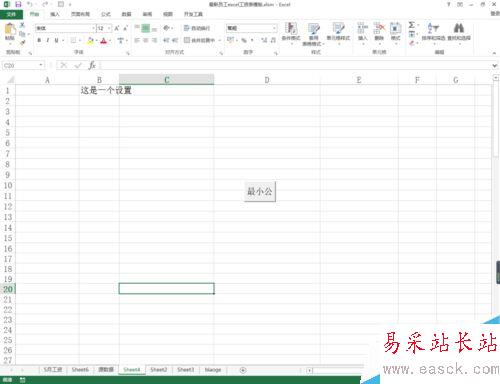
Task: Decrease decimal places
Action: pos(273,40)
